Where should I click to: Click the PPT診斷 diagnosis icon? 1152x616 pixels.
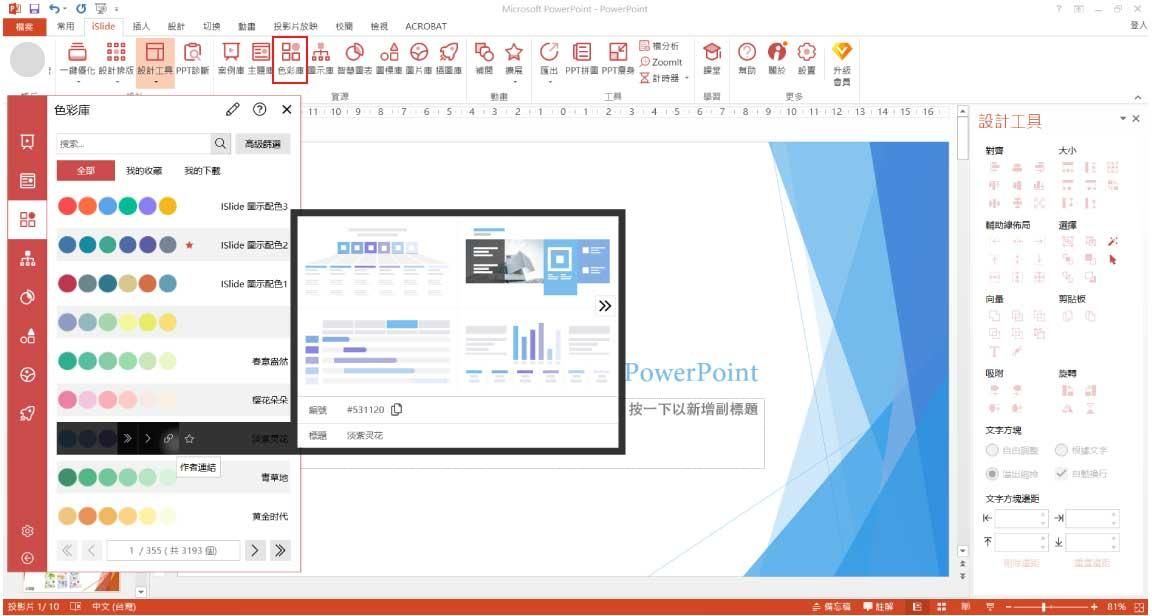click(x=192, y=57)
